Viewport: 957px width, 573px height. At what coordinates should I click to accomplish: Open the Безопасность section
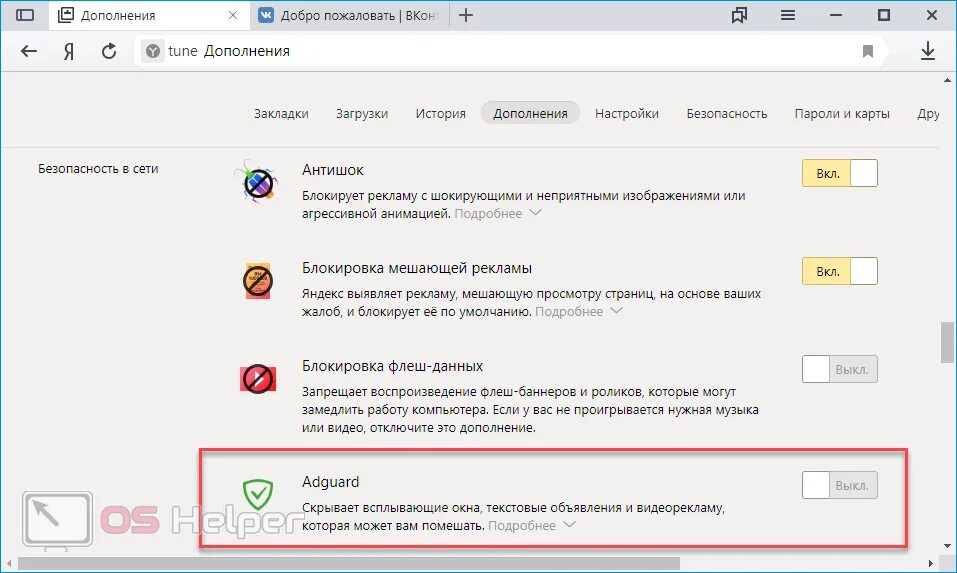tap(727, 114)
